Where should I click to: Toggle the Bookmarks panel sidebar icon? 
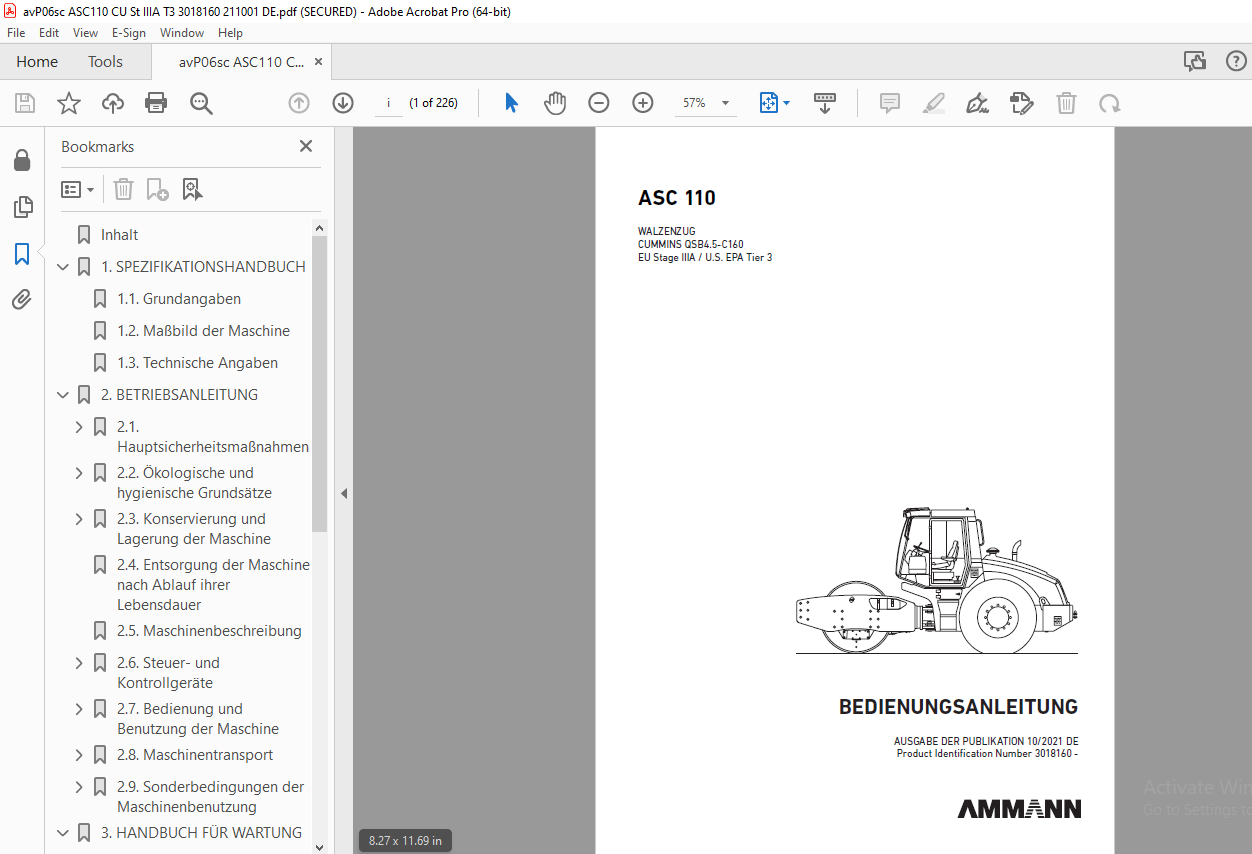pos(22,253)
